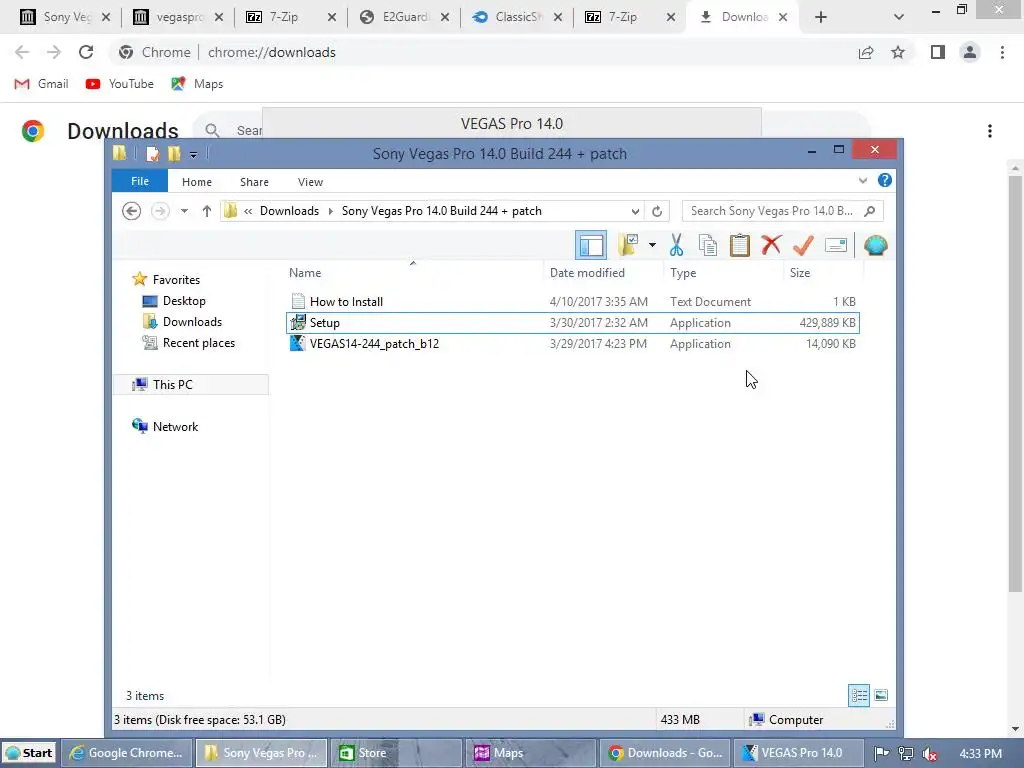This screenshot has width=1024, height=768.
Task: Click the Paste clipboard icon
Action: [x=739, y=246]
